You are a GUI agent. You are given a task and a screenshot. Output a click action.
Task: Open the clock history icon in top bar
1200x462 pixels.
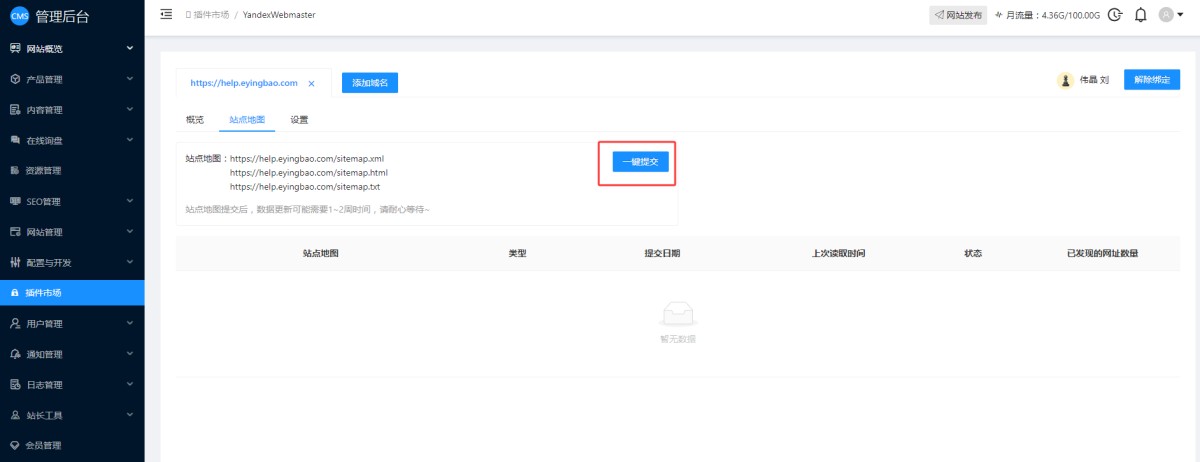click(x=1115, y=15)
